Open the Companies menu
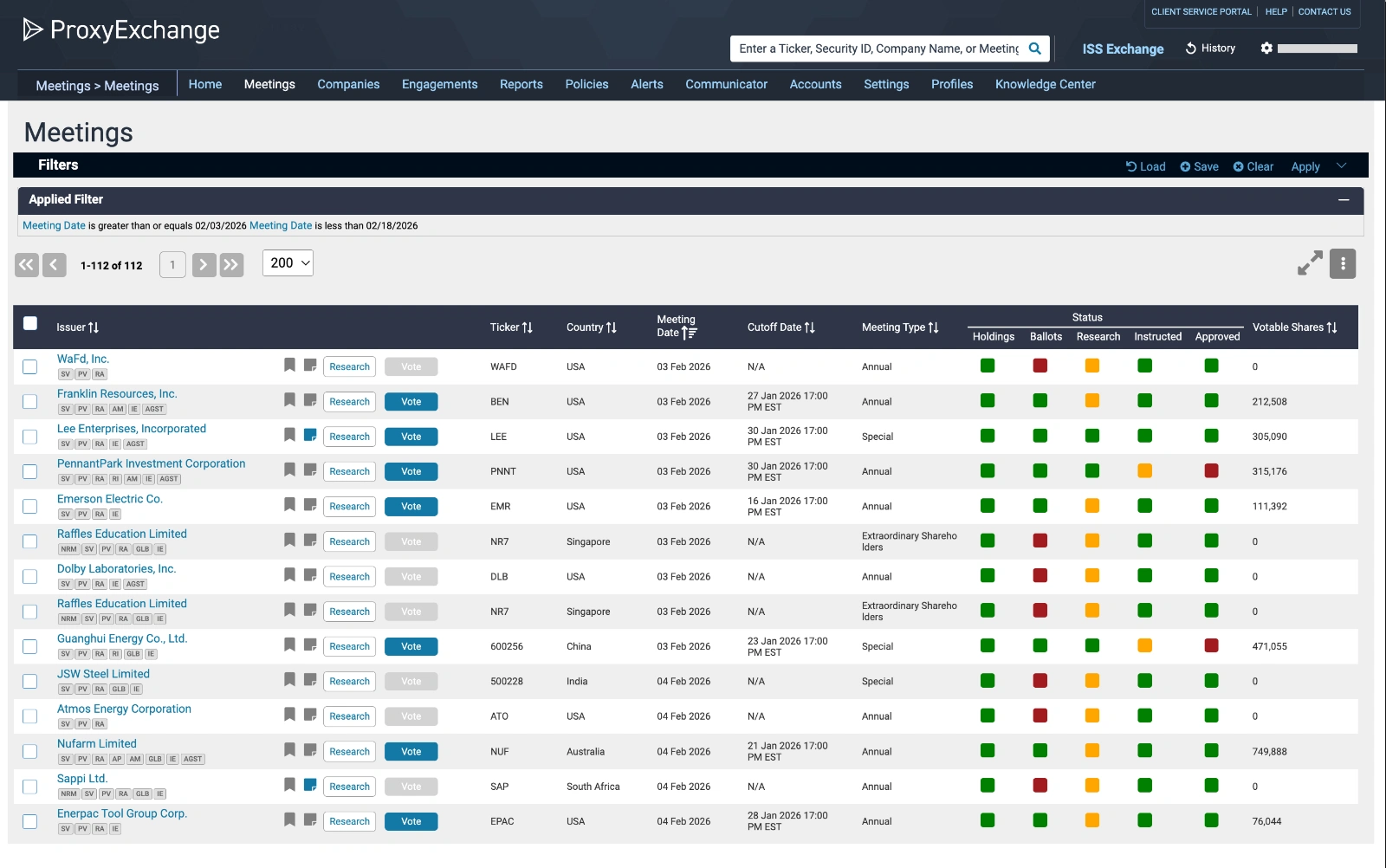The width and height of the screenshot is (1386, 868). (x=348, y=84)
